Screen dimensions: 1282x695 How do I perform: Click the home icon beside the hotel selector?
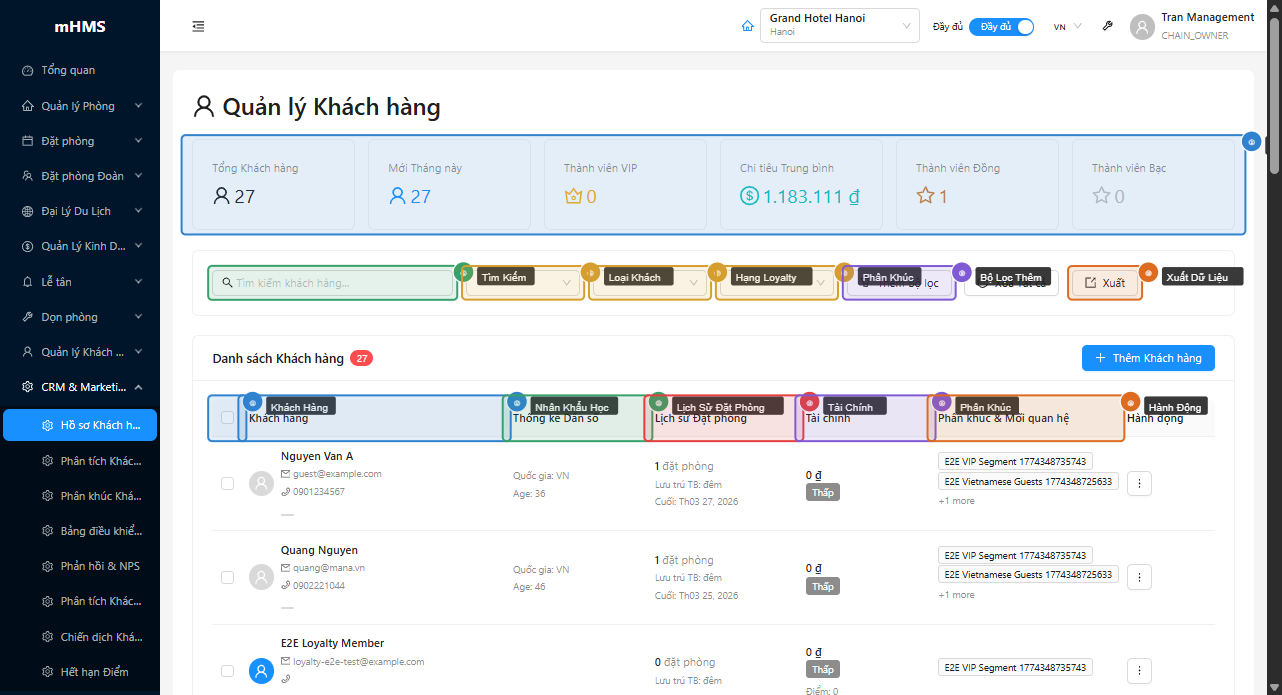click(747, 26)
